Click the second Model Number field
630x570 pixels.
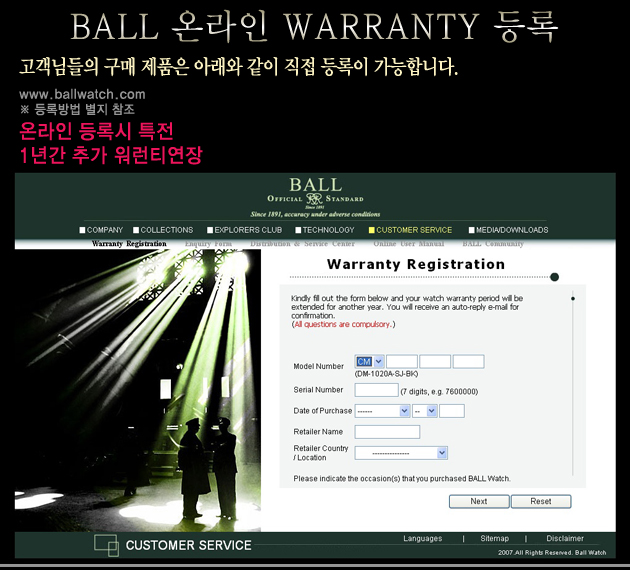tap(402, 362)
